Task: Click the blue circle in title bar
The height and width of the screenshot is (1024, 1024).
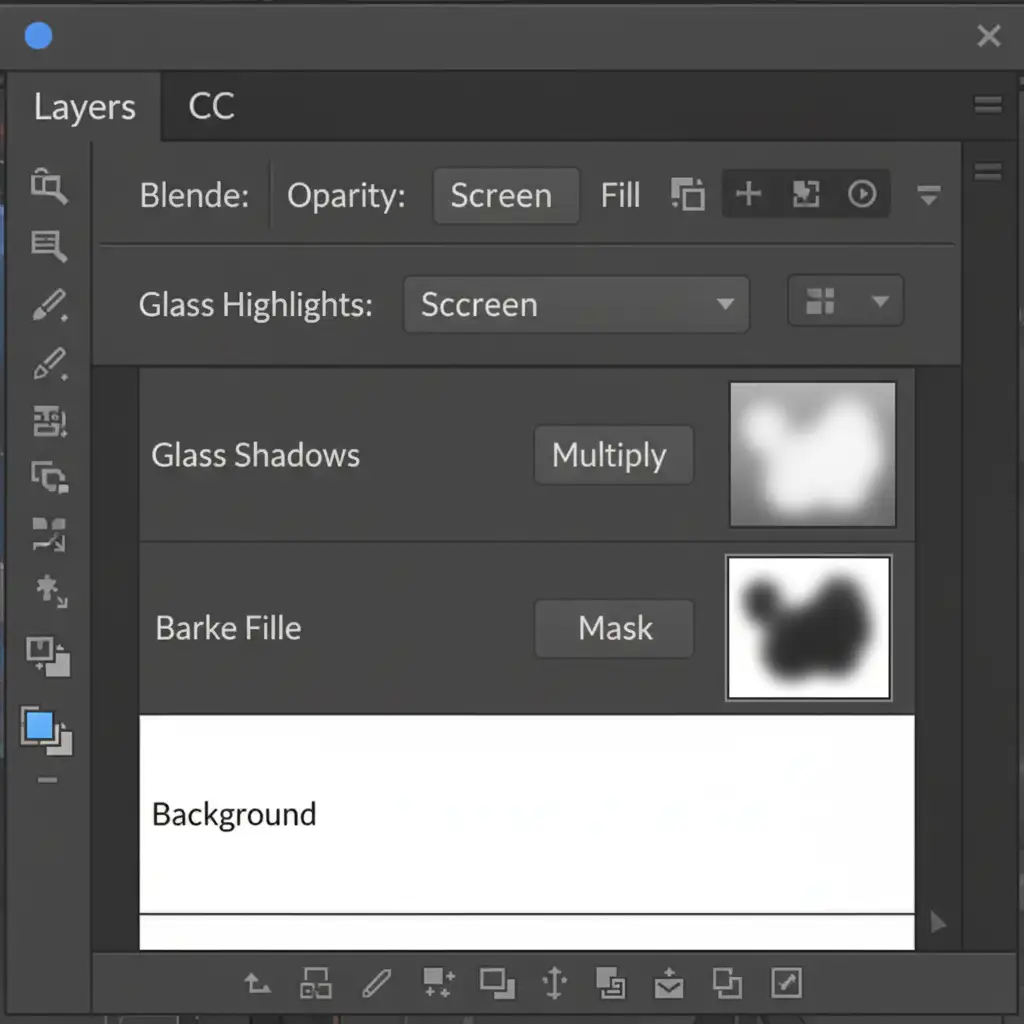Action: point(38,37)
